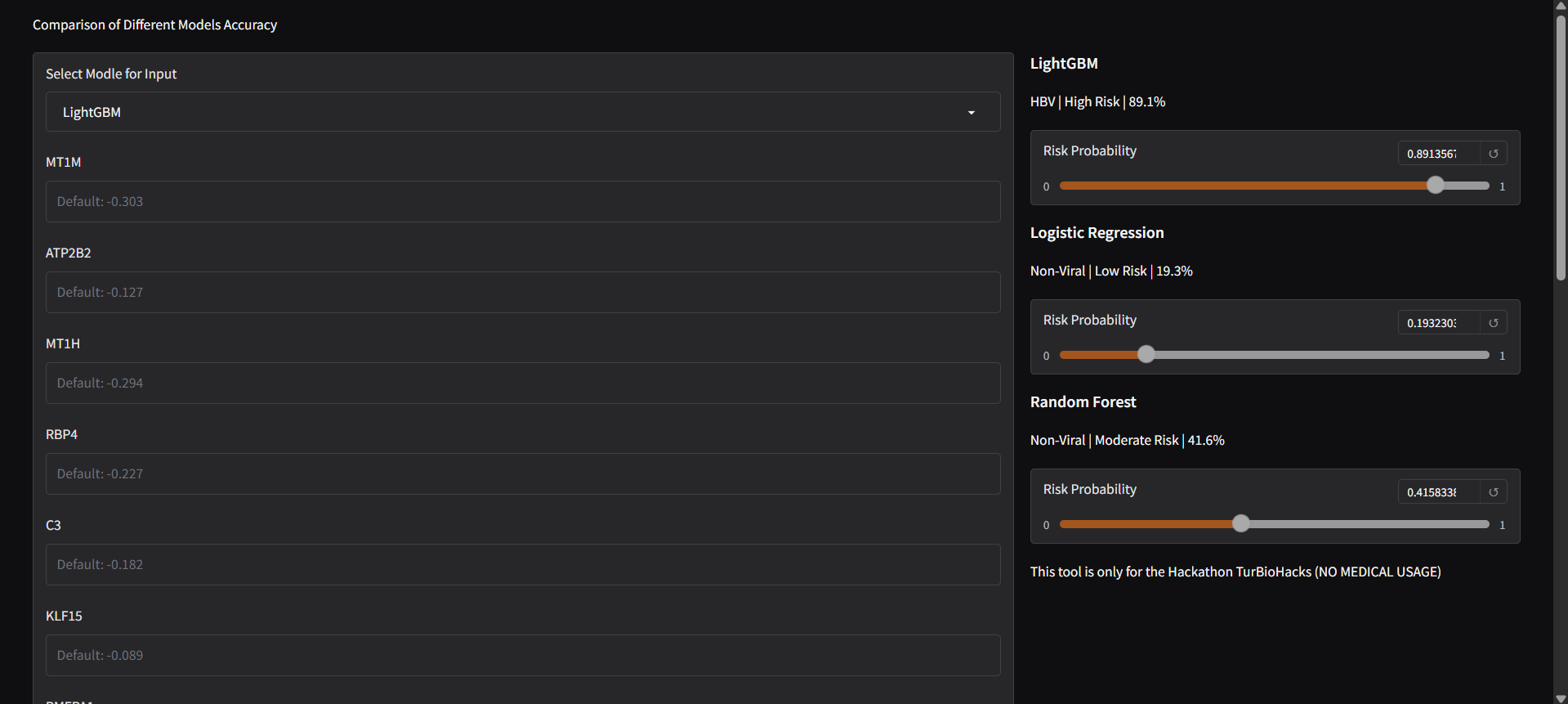Click the Risk Probability label under LightGBM

pyautogui.click(x=1090, y=151)
